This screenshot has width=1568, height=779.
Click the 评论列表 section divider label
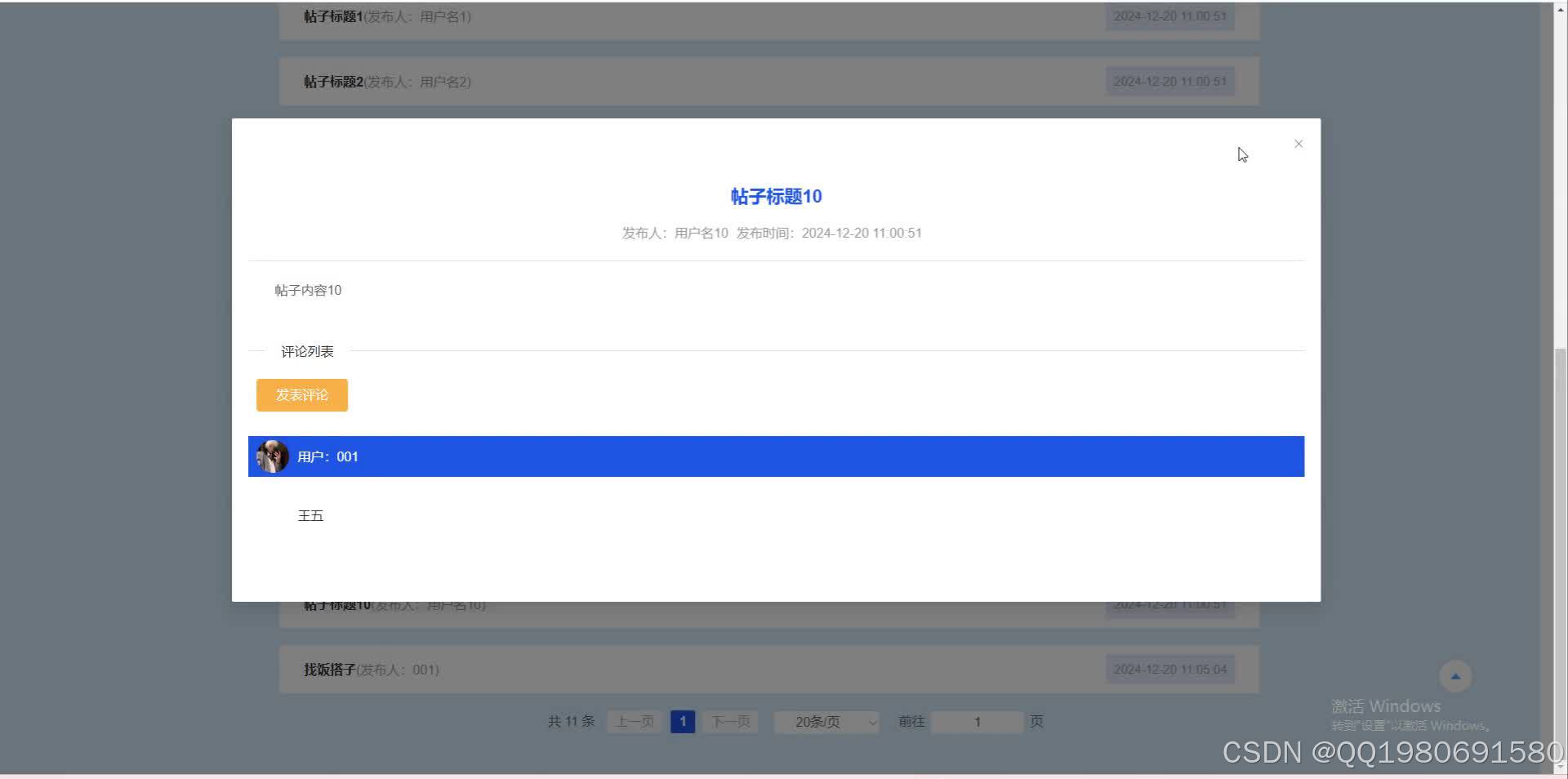(307, 351)
